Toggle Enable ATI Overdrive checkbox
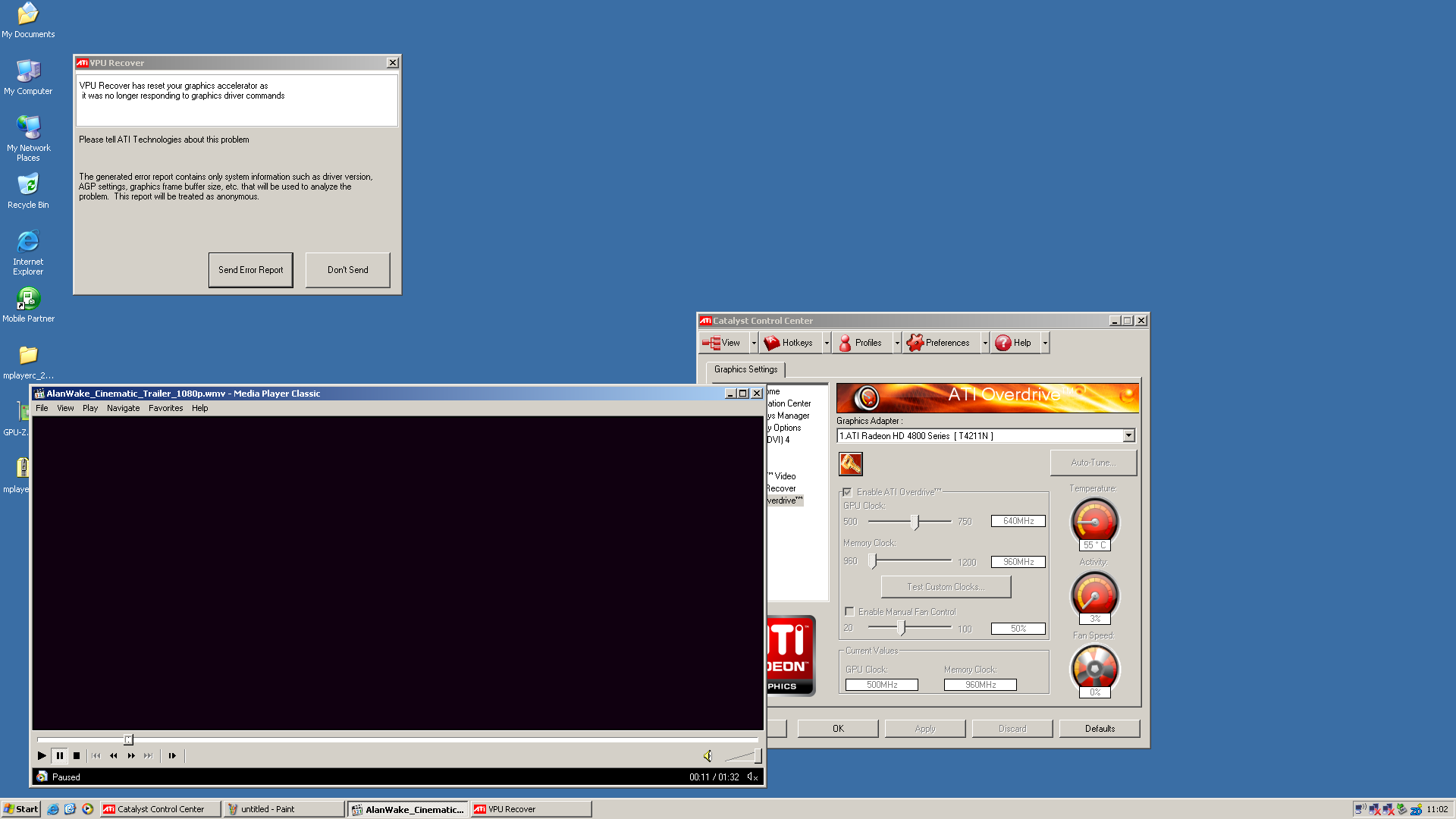Screen dimensions: 1456x819 pos(847,492)
